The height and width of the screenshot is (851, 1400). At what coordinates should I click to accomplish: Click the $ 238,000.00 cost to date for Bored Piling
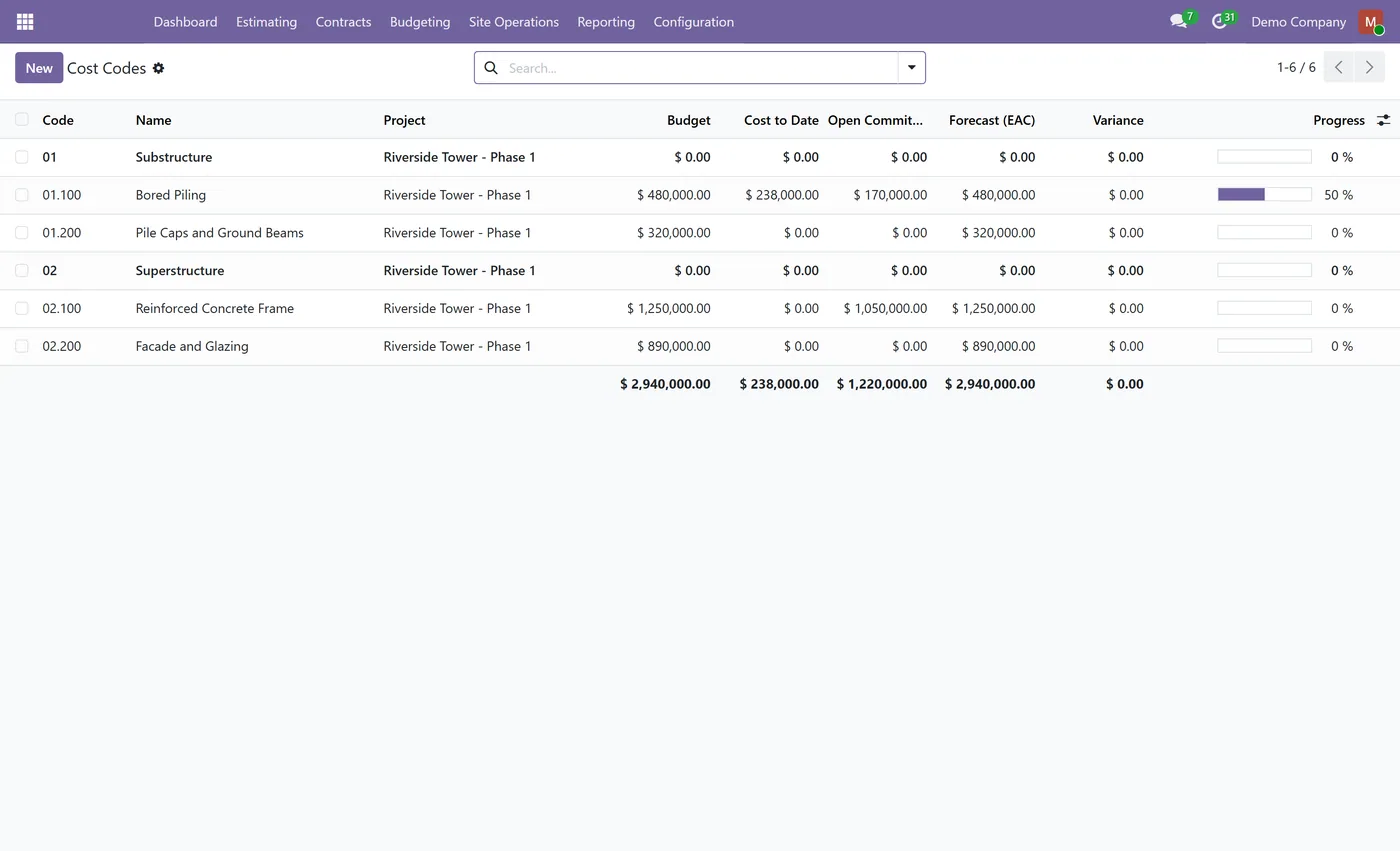[x=782, y=195]
